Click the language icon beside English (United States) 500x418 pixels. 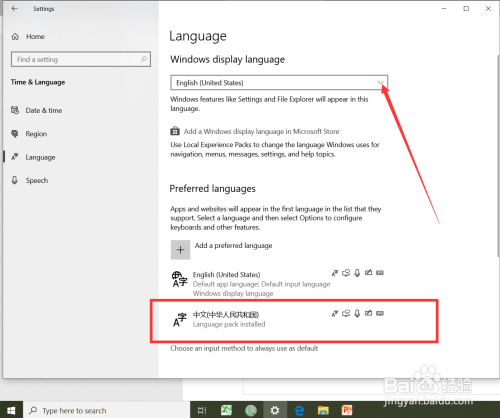(180, 279)
